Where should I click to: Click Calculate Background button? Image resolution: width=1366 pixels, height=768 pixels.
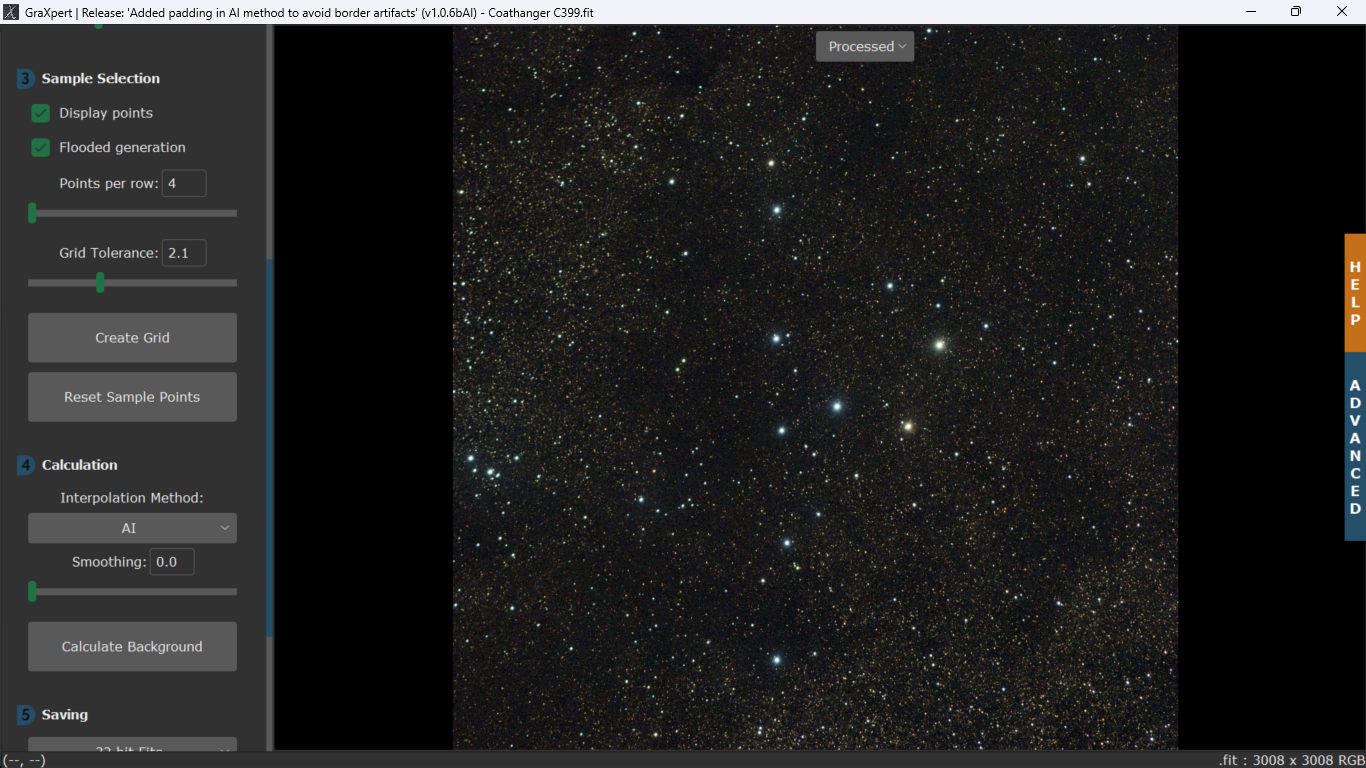pos(132,647)
